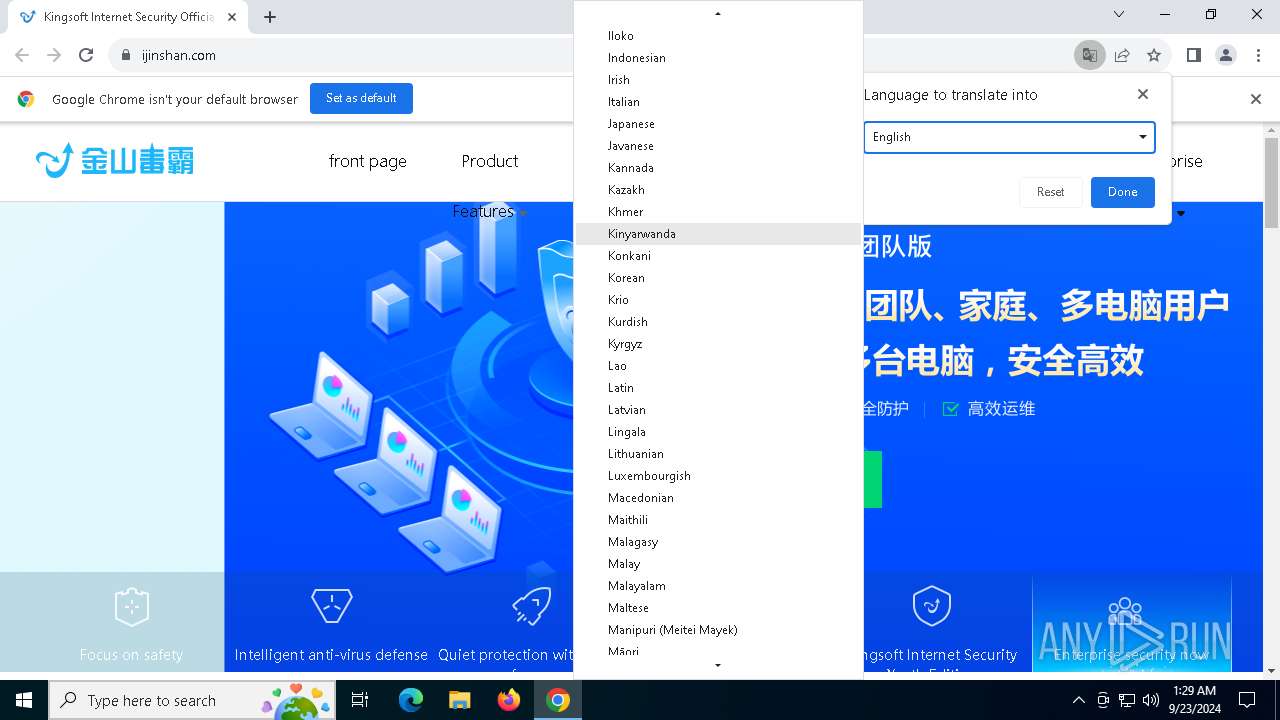Click the share page icon
This screenshot has width=1280, height=720.
[x=1122, y=55]
